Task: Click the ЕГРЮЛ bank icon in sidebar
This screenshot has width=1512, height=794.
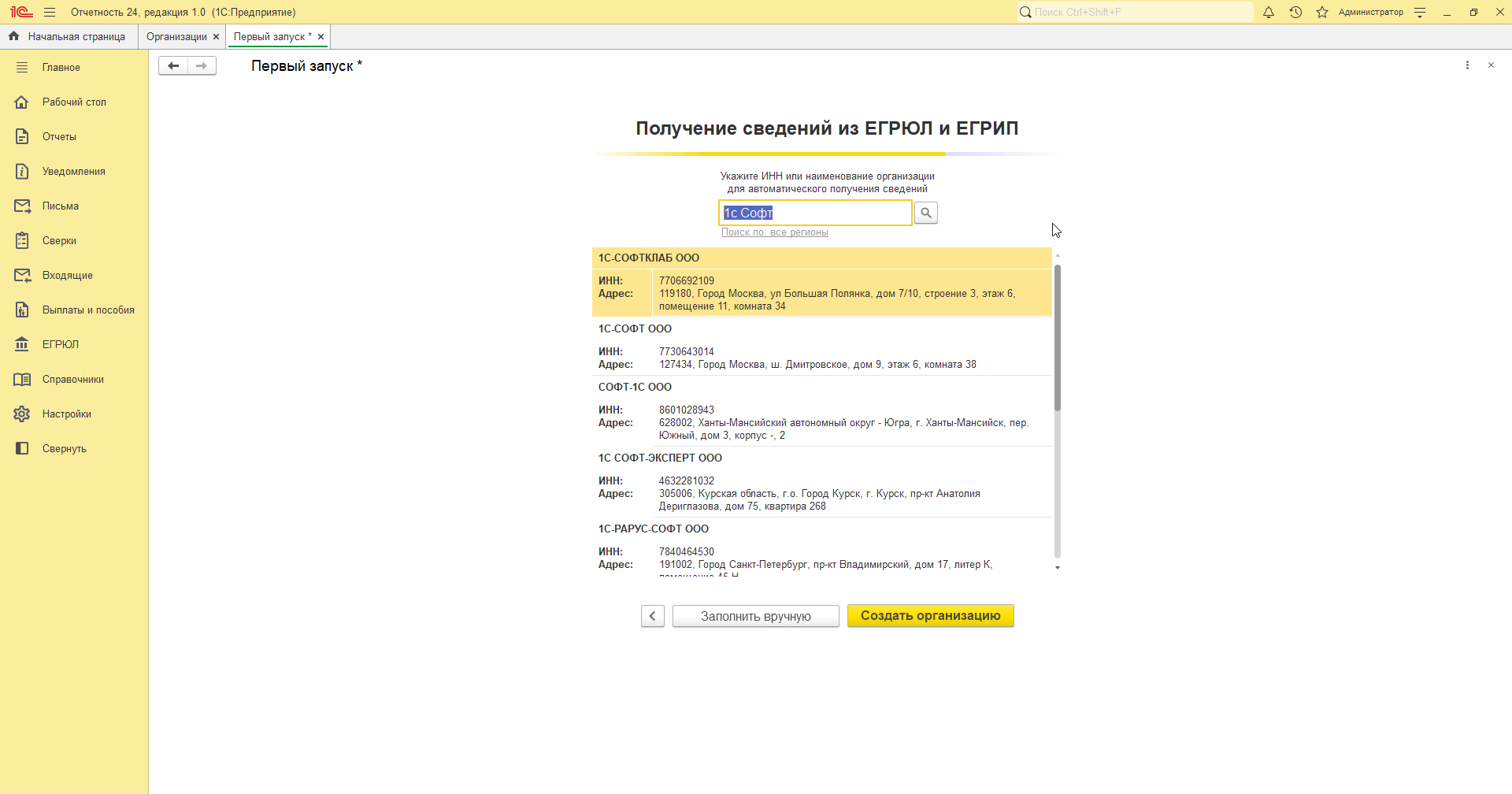Action: 22,344
